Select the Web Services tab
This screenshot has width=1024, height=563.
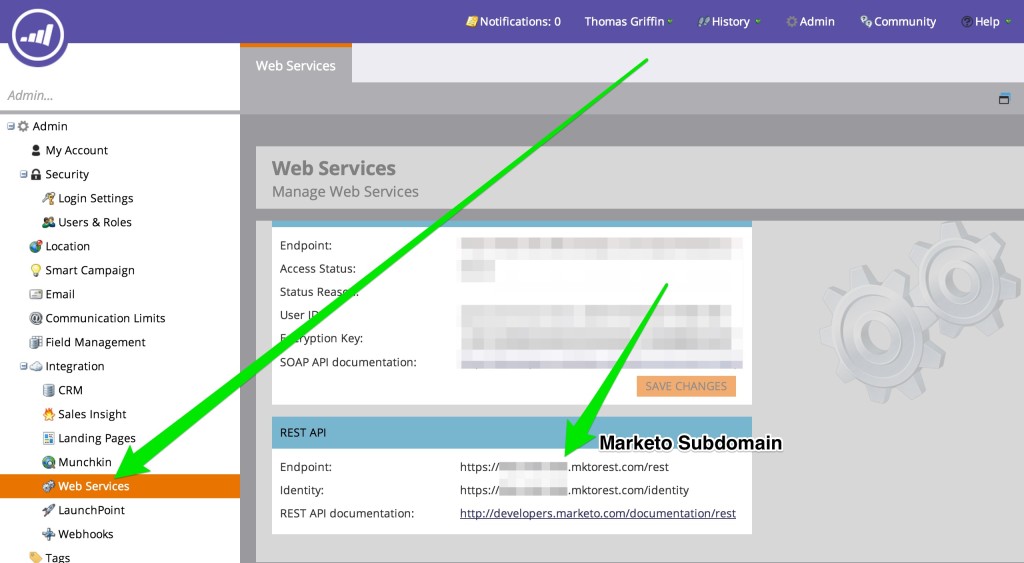(296, 65)
